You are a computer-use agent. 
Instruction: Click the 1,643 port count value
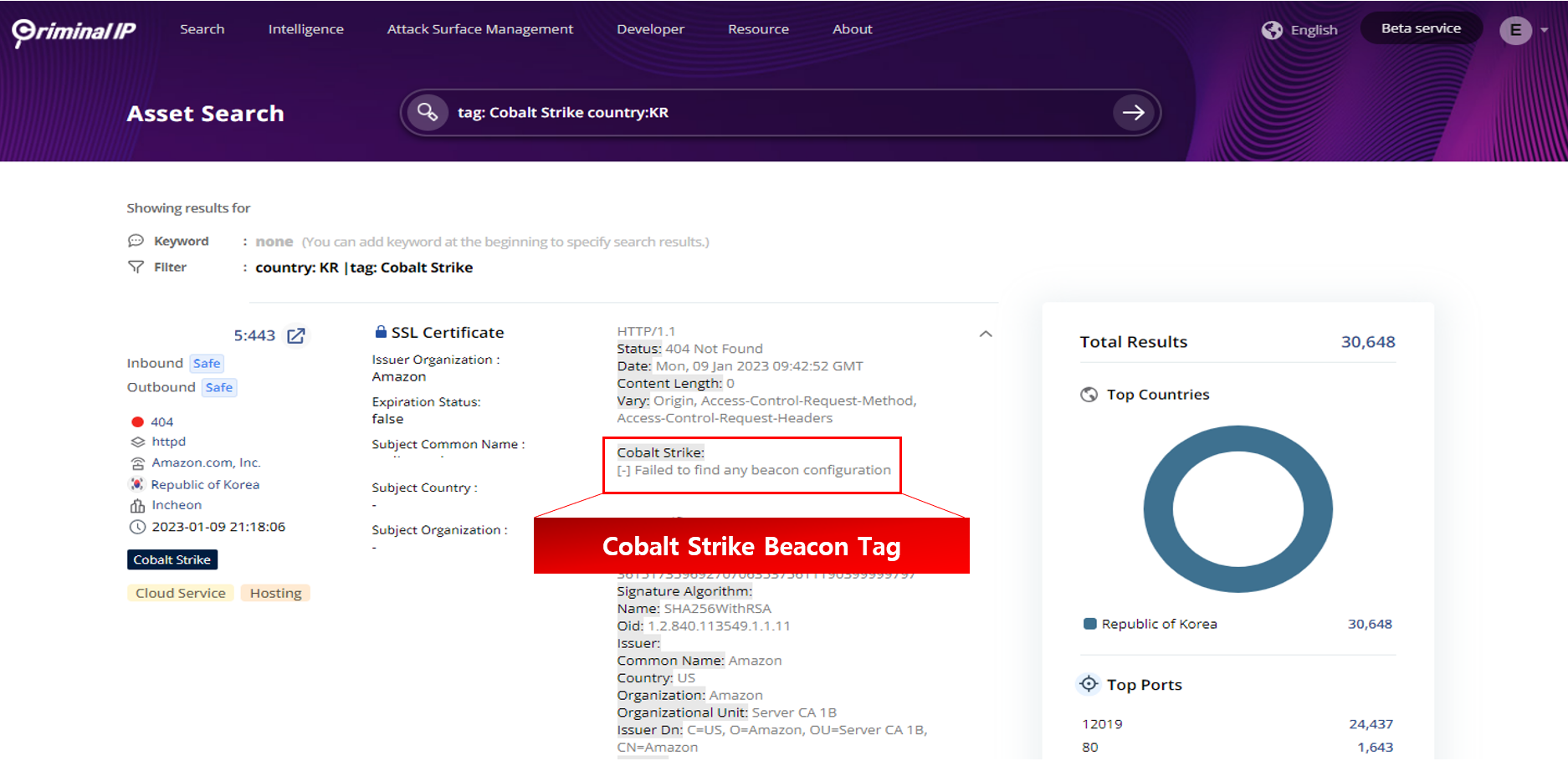click(x=1376, y=748)
